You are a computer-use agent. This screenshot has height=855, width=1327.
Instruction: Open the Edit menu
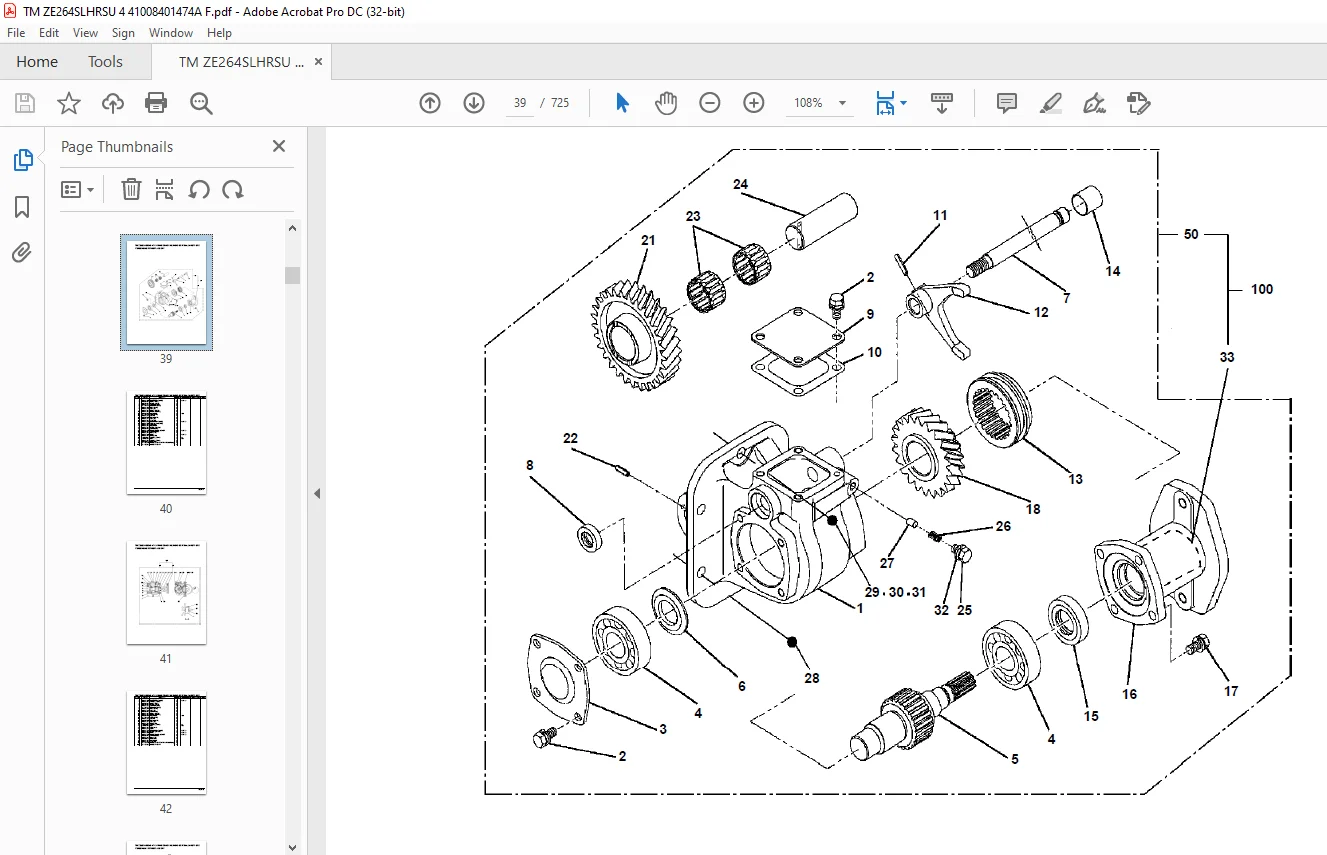pos(49,33)
